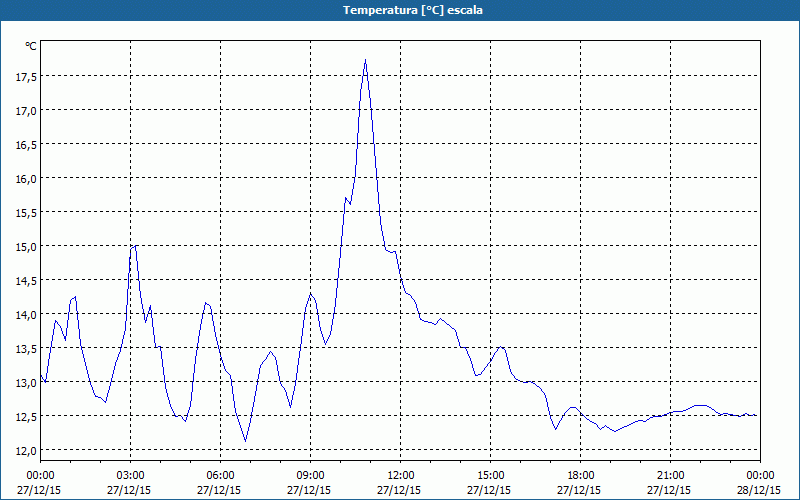Click the '27/12/15' date under 09:00
This screenshot has width=800, height=500.
(x=309, y=490)
